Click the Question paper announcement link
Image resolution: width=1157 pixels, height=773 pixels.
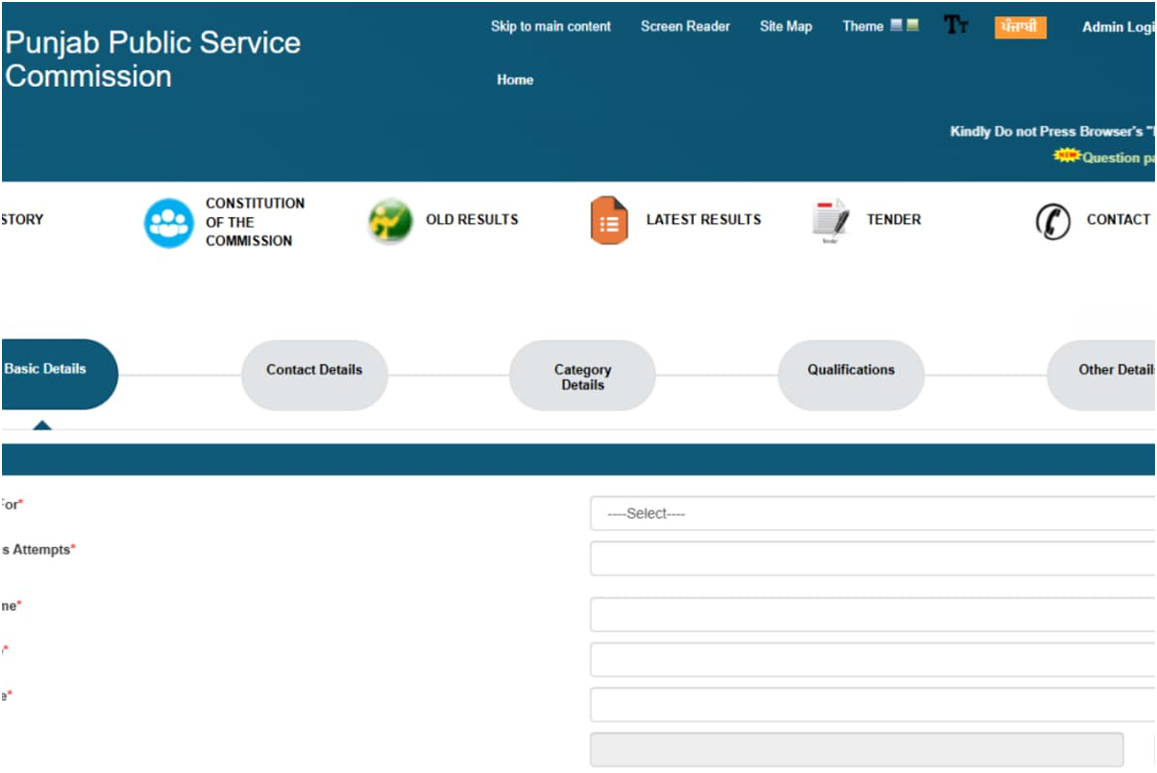coord(1118,157)
